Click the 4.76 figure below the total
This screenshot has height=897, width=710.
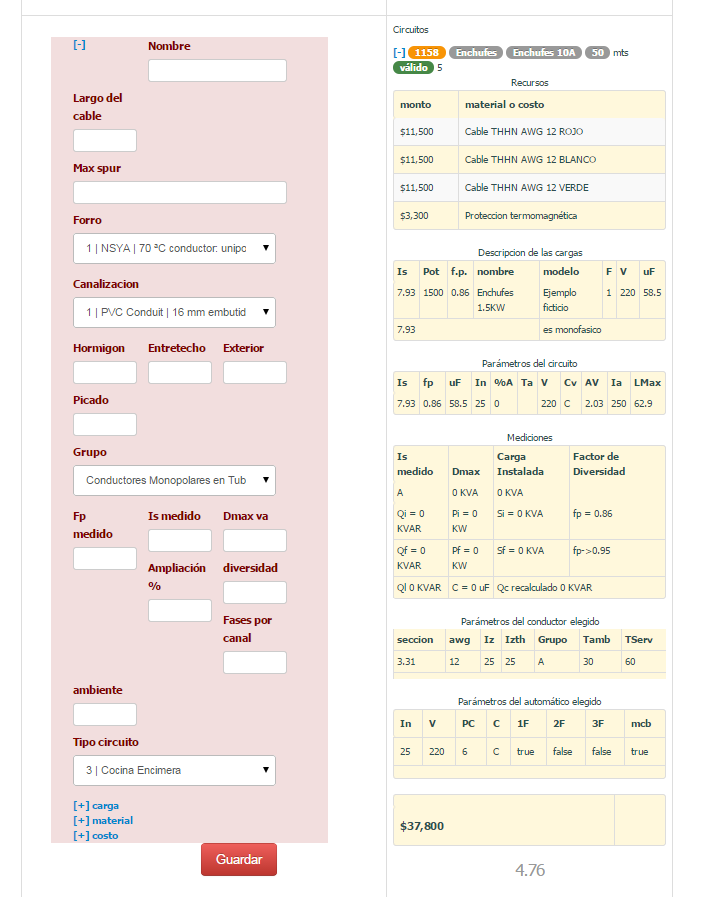point(530,870)
